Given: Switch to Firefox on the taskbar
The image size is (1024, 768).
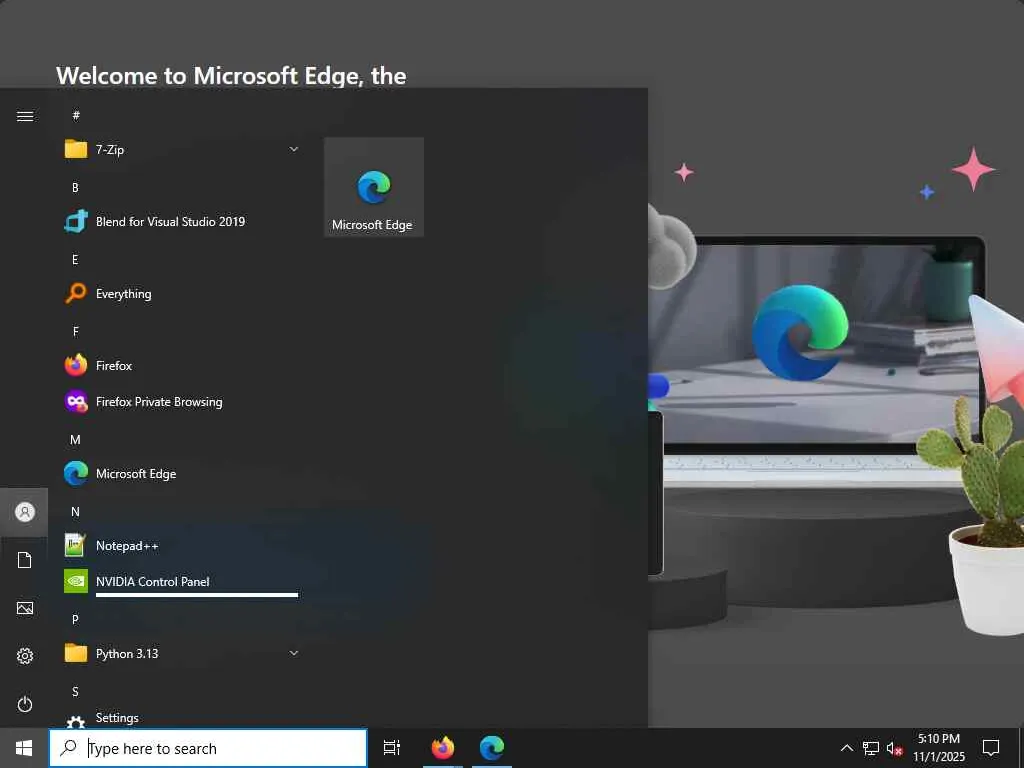Looking at the screenshot, I should point(443,748).
